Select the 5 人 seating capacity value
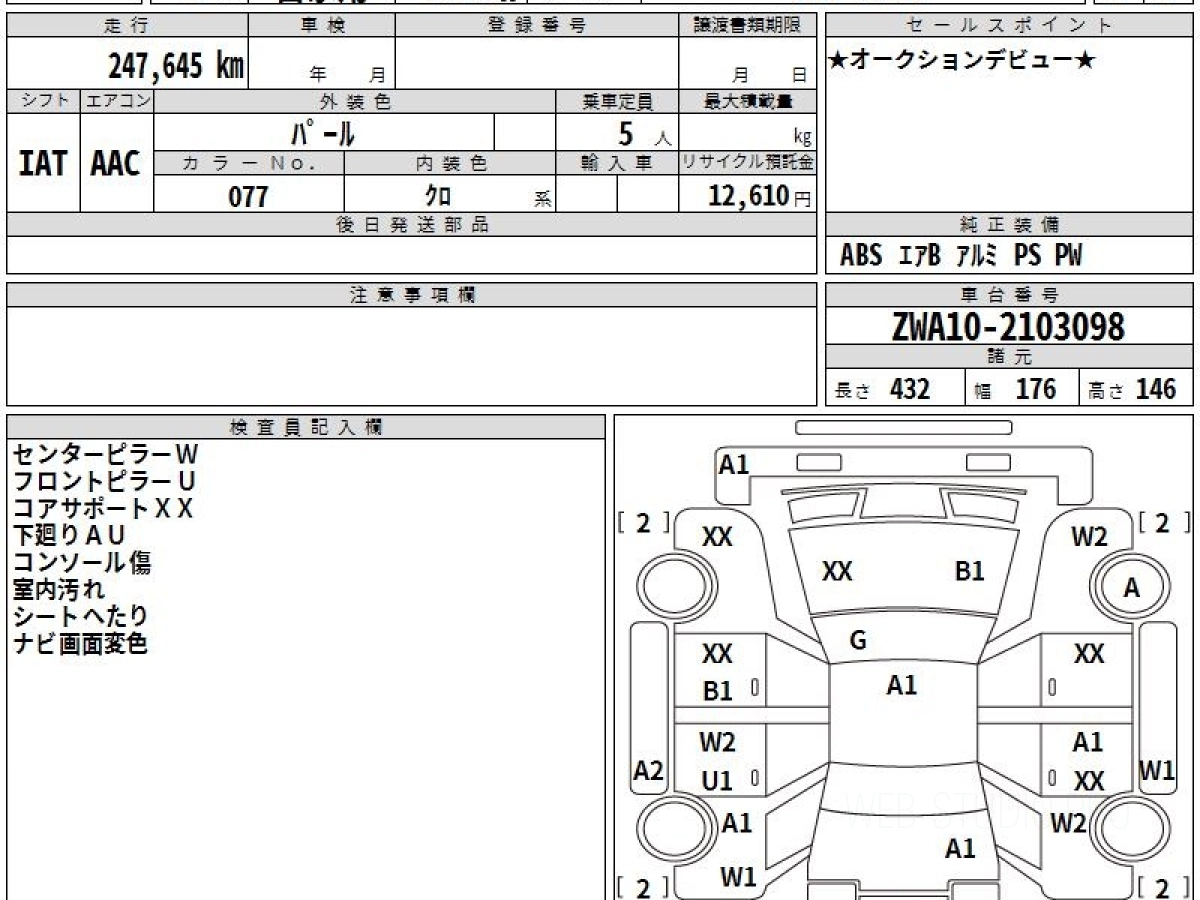Image resolution: width=1200 pixels, height=900 pixels. (643, 133)
